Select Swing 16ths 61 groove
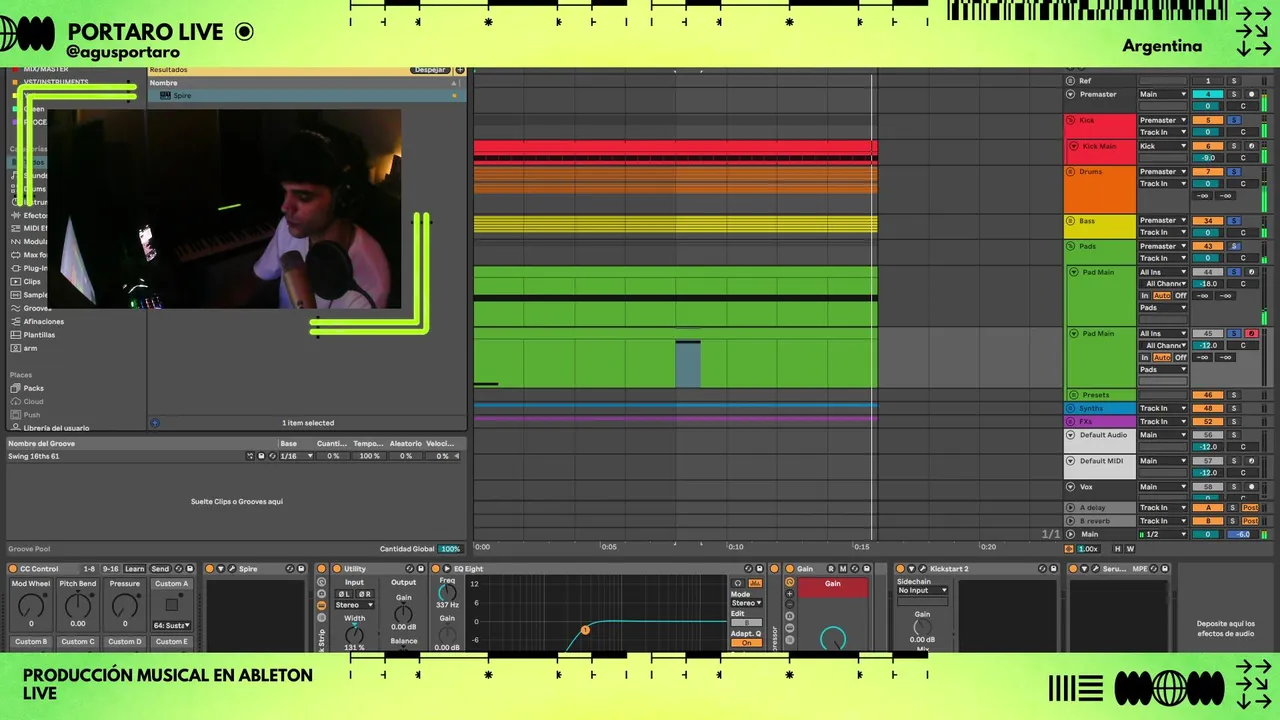 click(x=34, y=456)
